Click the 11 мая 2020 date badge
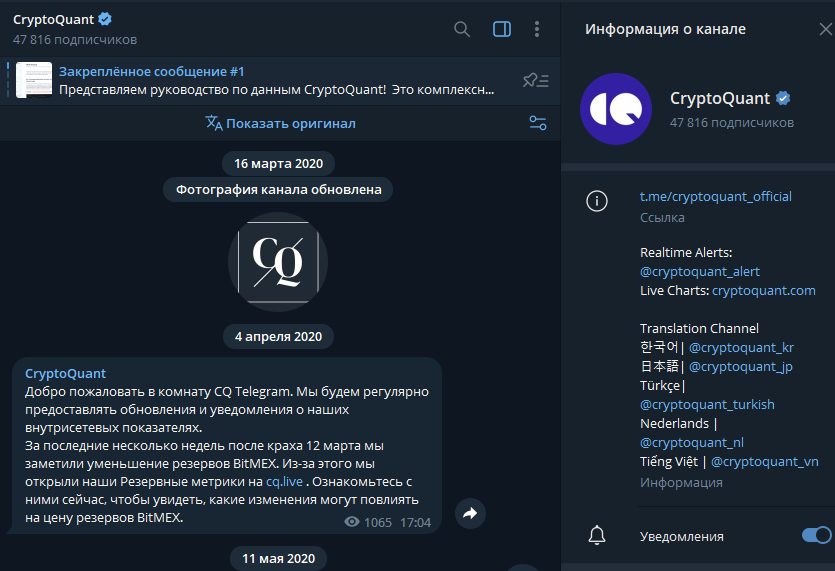The height and width of the screenshot is (571, 835). [279, 559]
